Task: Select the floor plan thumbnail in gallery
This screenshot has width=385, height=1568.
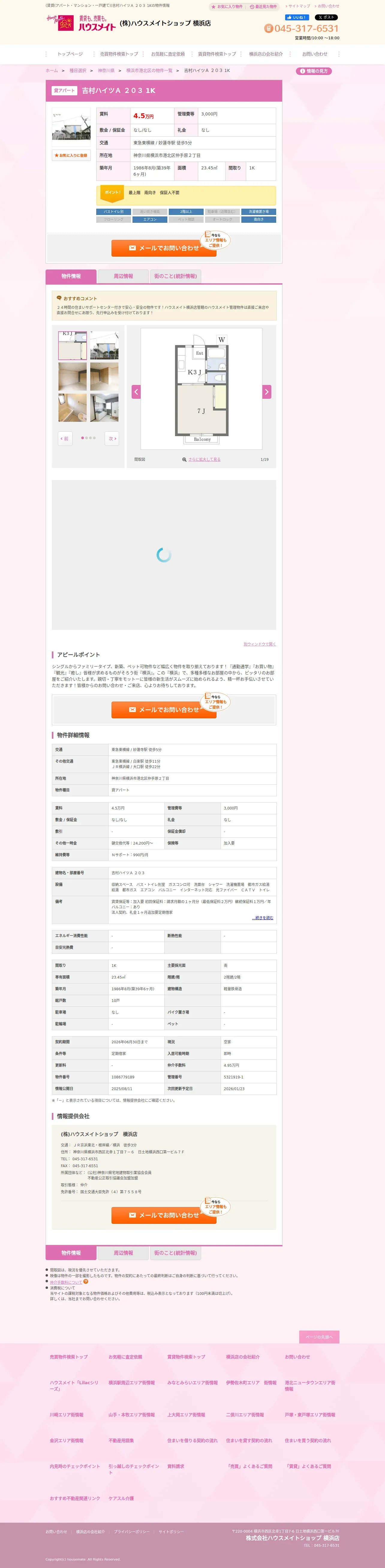Action: pyautogui.click(x=73, y=345)
